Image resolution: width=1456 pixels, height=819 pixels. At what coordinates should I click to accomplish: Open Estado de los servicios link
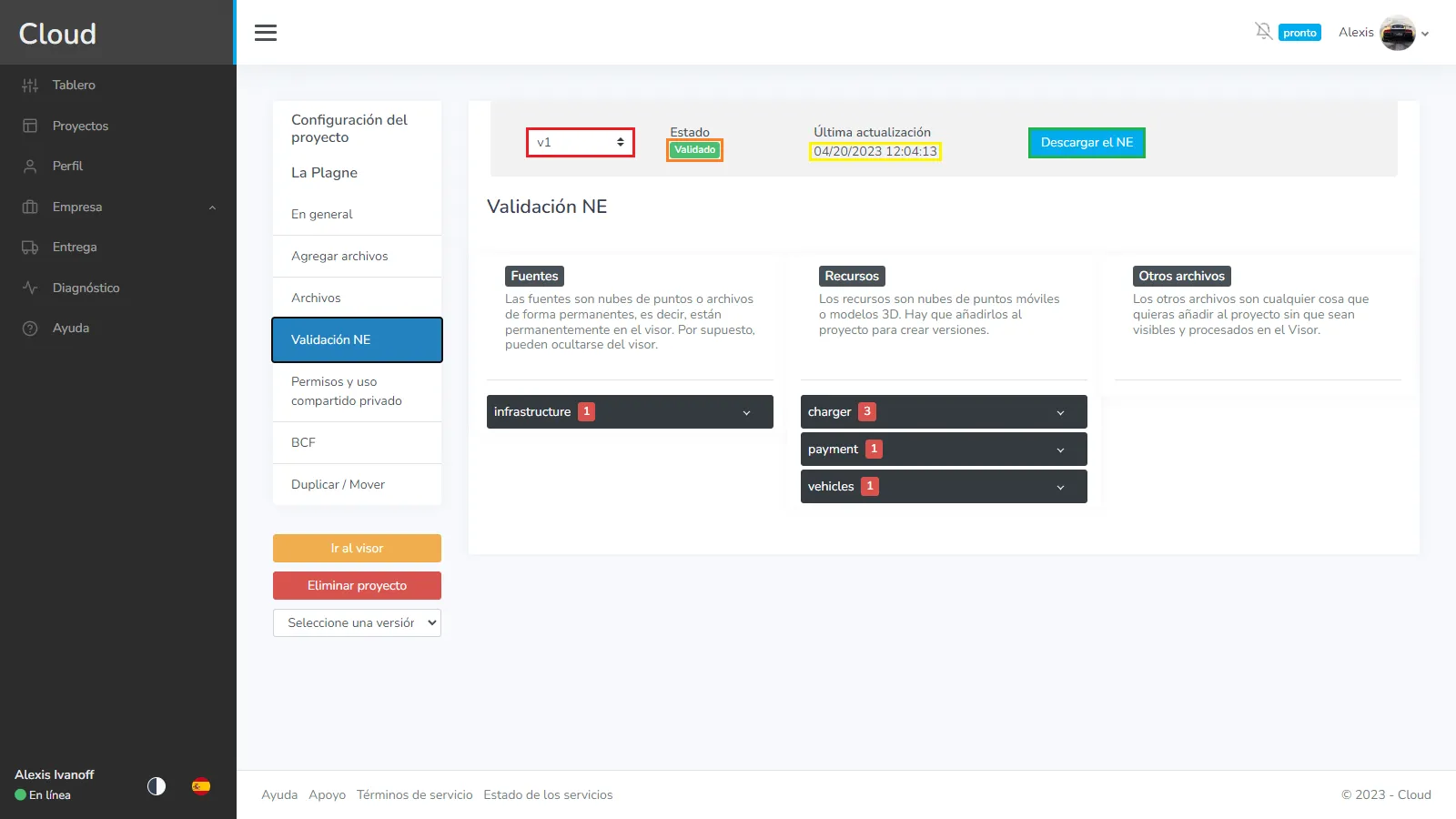[548, 794]
